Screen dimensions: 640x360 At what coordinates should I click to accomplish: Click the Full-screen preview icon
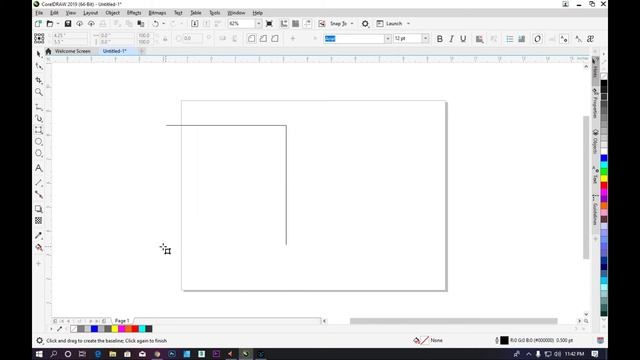click(x=269, y=24)
